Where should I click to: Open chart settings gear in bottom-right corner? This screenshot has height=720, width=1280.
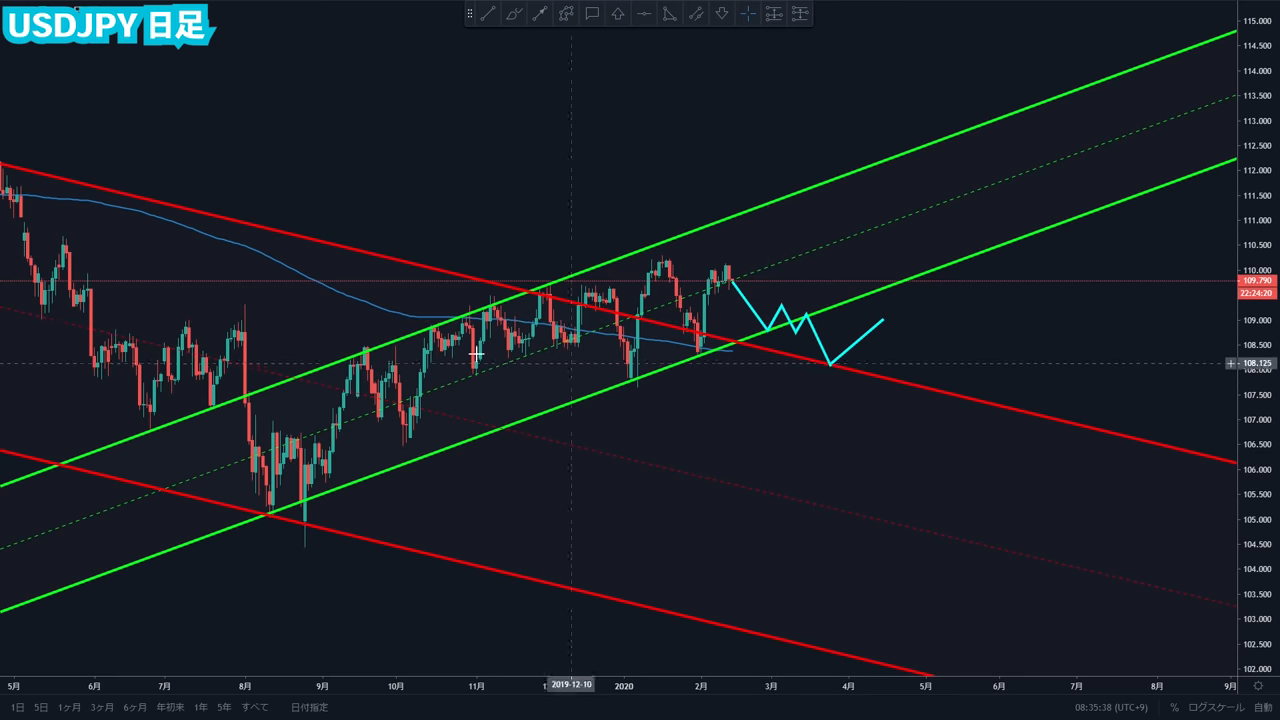1258,686
